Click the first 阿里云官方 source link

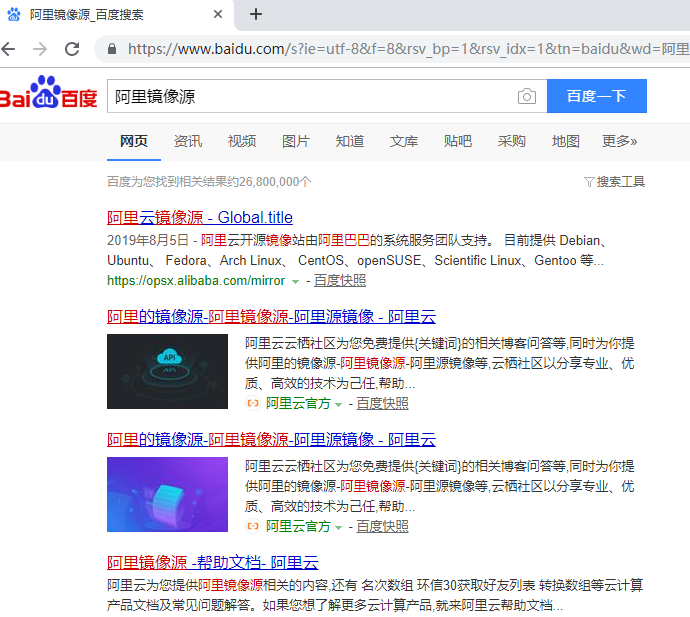pos(298,403)
